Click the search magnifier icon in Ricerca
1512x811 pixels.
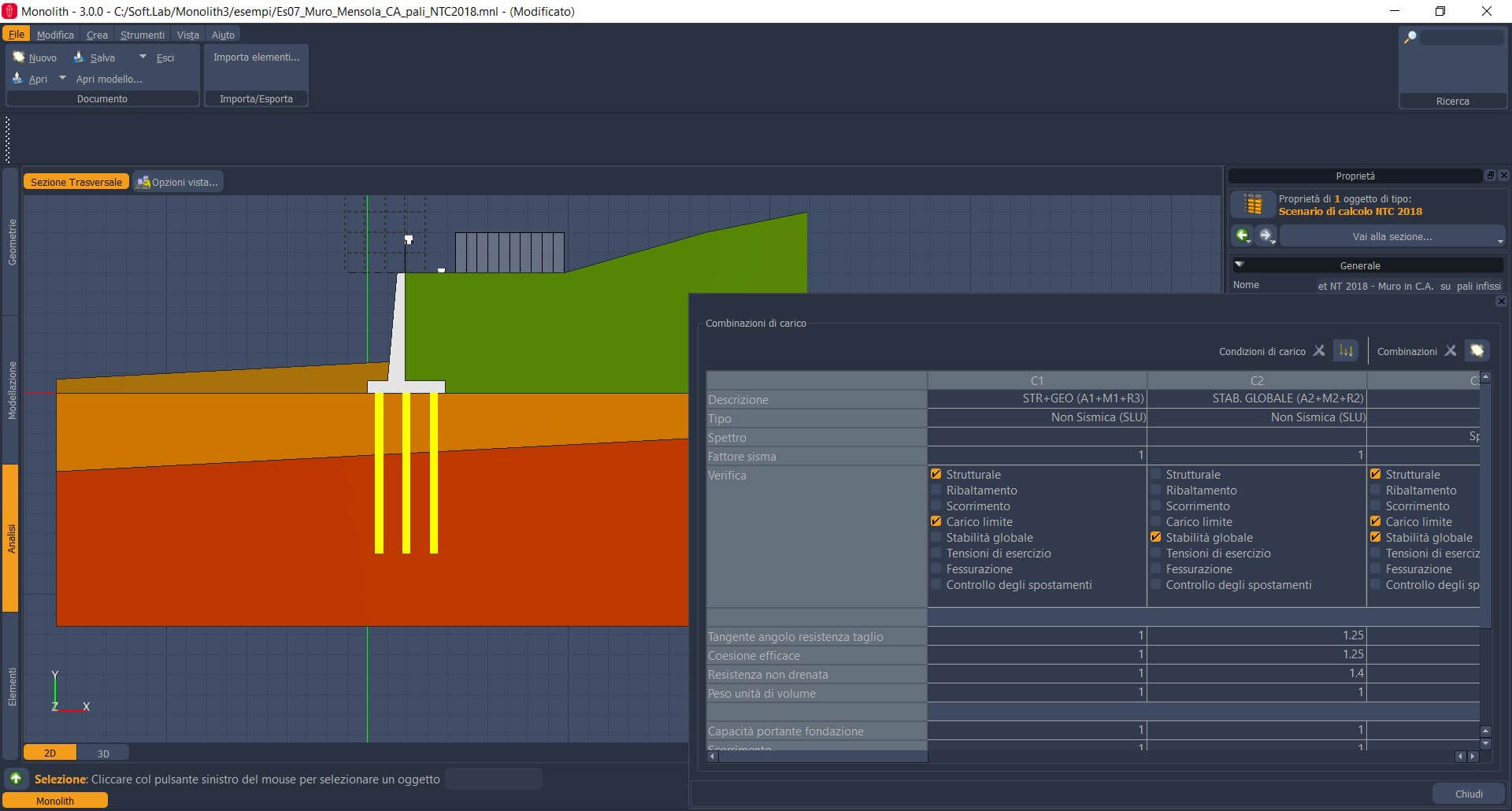click(1410, 37)
